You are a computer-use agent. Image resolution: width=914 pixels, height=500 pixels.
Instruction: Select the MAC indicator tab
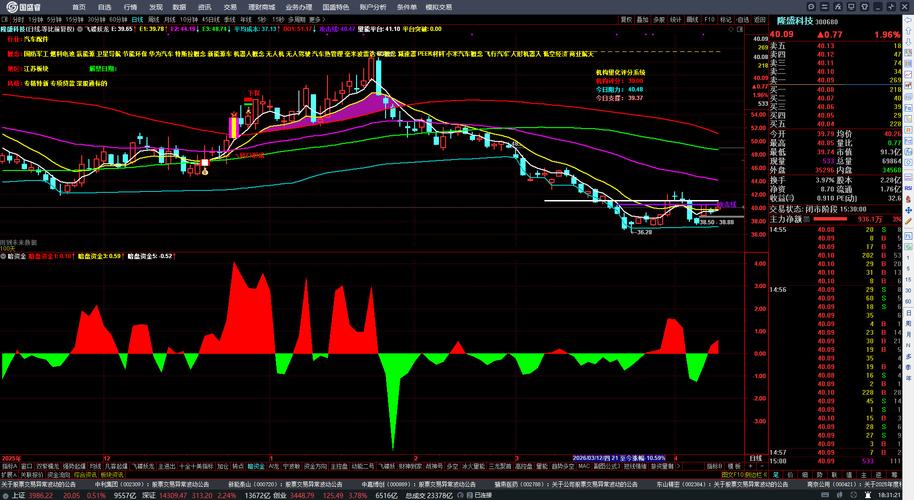[x=584, y=466]
